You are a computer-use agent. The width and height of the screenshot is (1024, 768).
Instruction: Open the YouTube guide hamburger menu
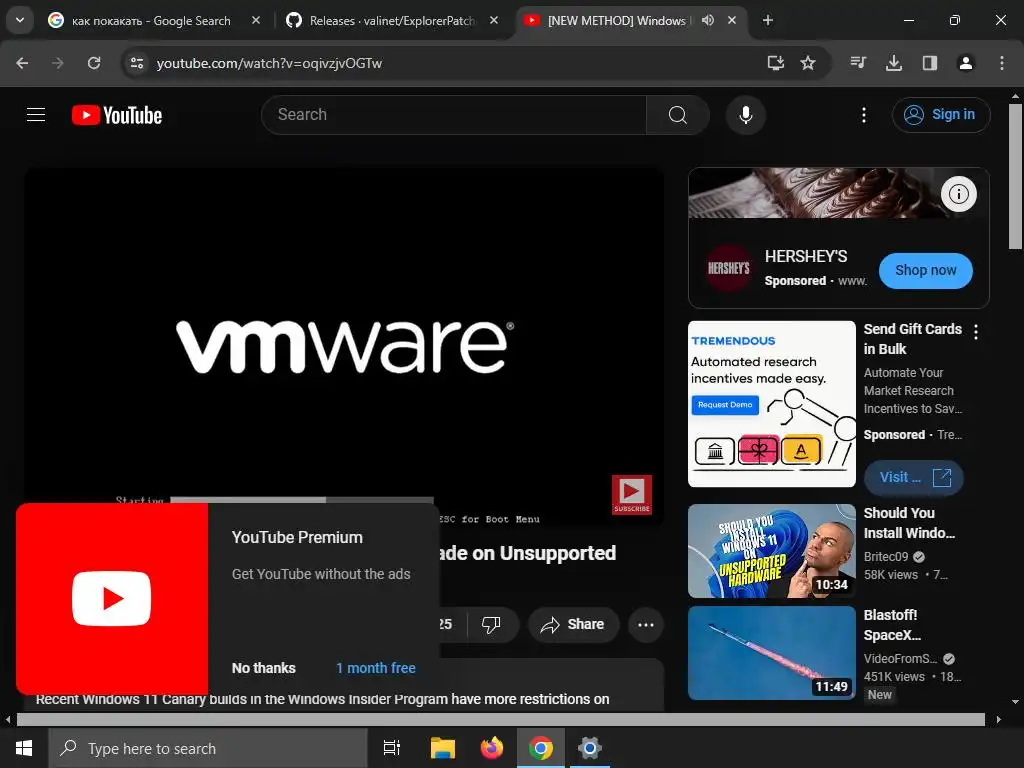pos(36,115)
